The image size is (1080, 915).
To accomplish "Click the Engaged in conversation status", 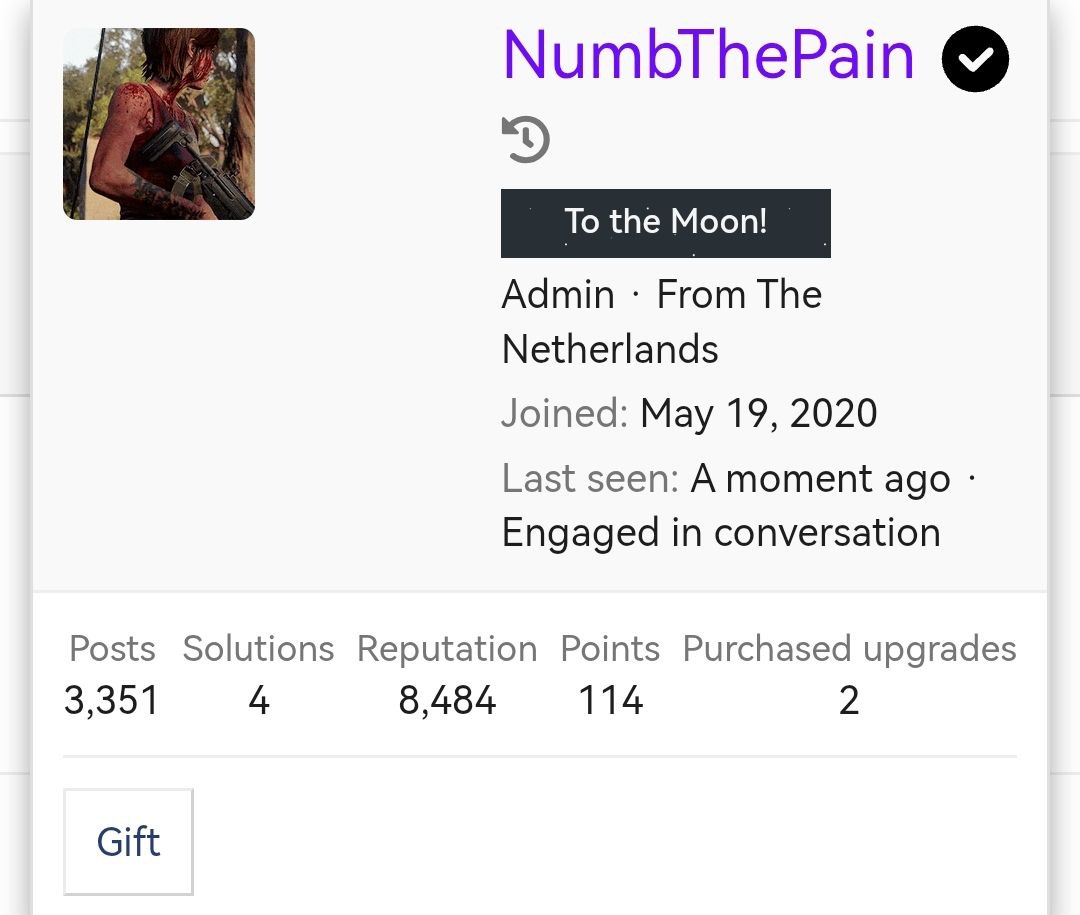I will point(721,533).
